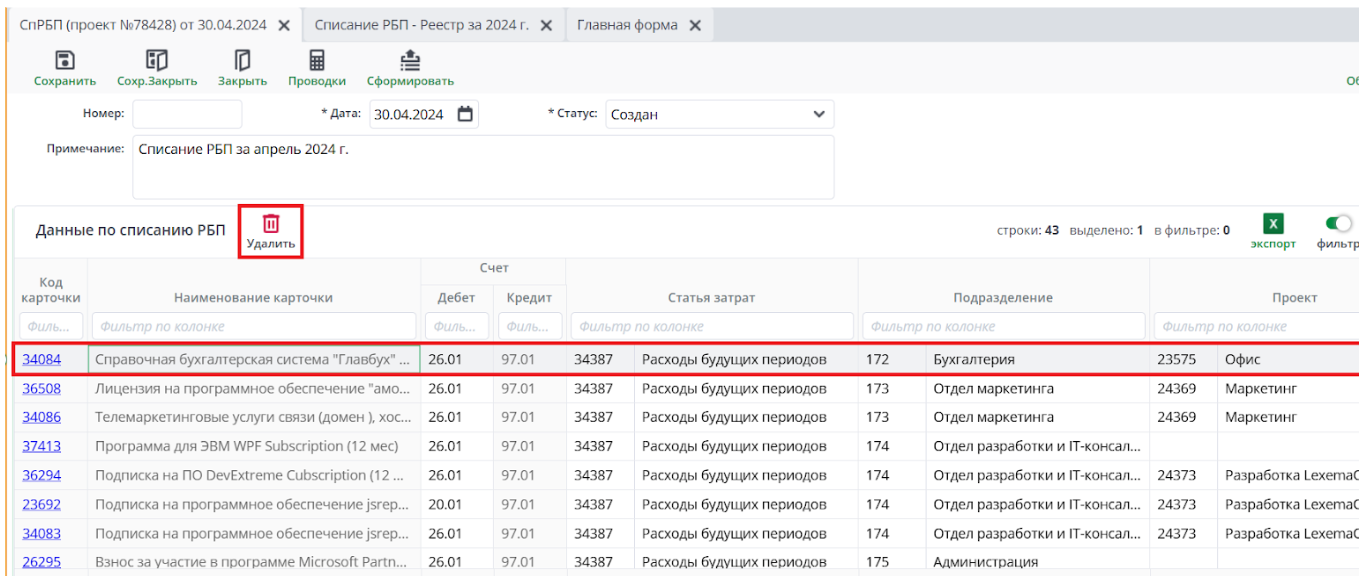This screenshot has width=1359, height=576.
Task: Click the red Удалить trash icon
Action: (271, 224)
